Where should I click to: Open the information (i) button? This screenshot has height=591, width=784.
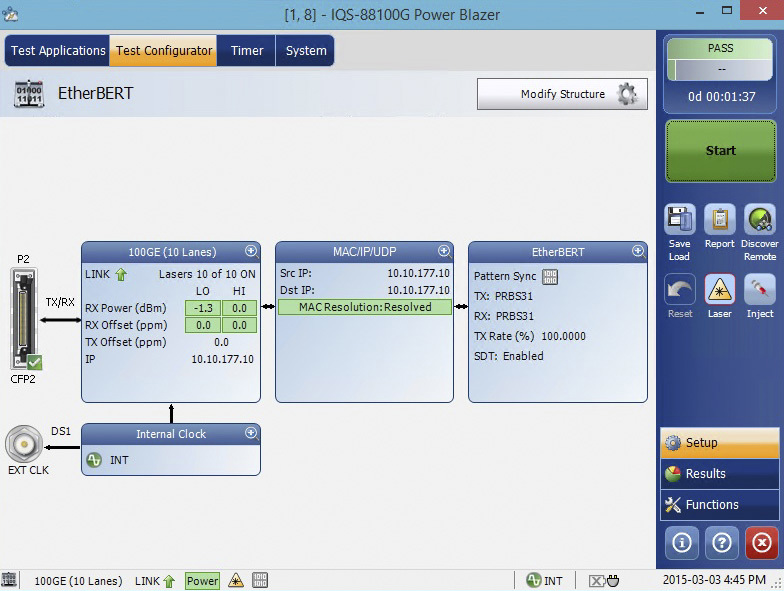pyautogui.click(x=682, y=542)
